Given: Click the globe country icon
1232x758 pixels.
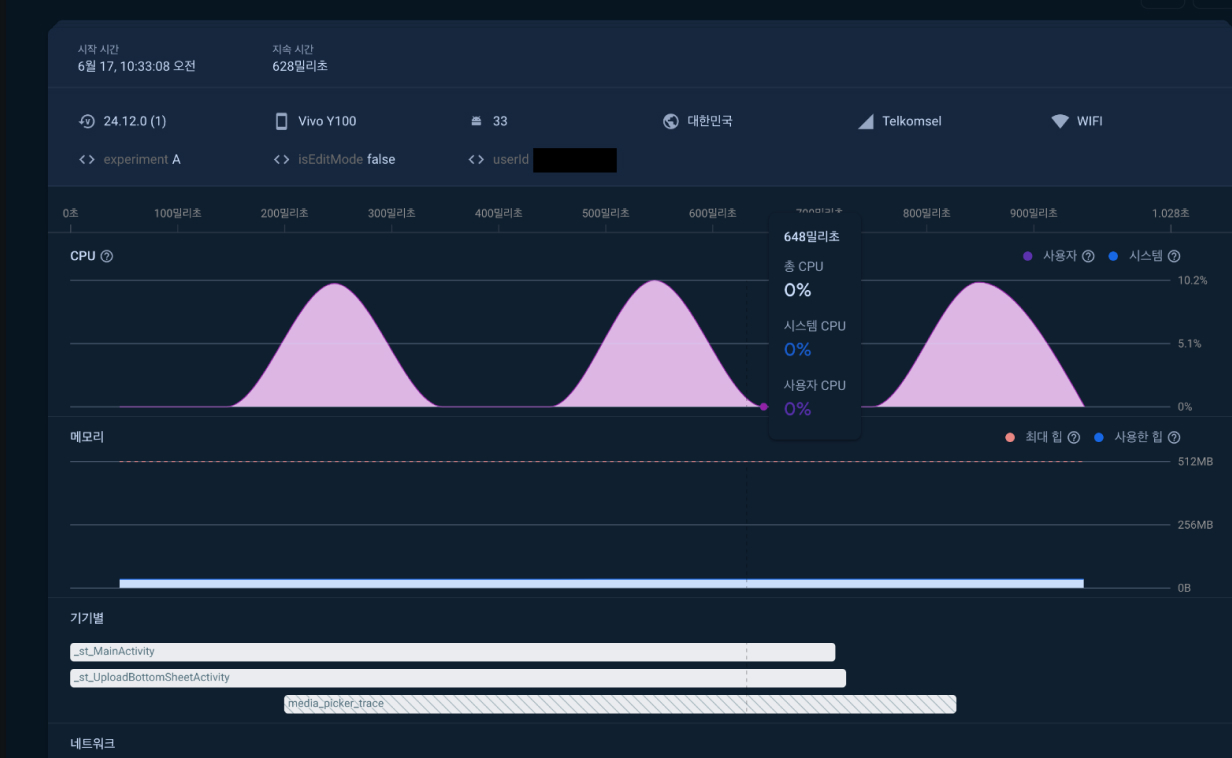Looking at the screenshot, I should pyautogui.click(x=671, y=121).
